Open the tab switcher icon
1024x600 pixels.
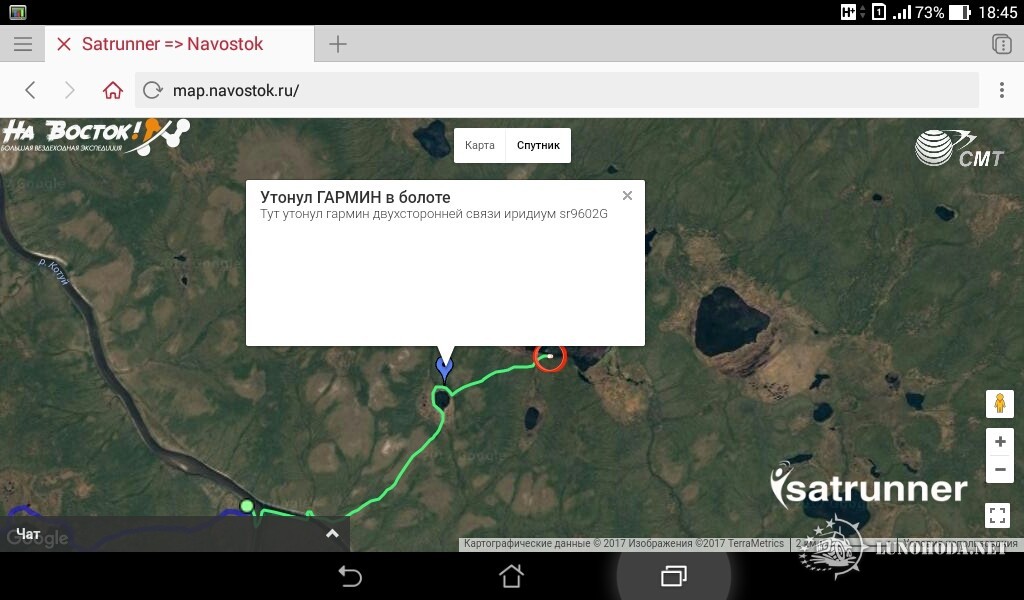click(1001, 44)
